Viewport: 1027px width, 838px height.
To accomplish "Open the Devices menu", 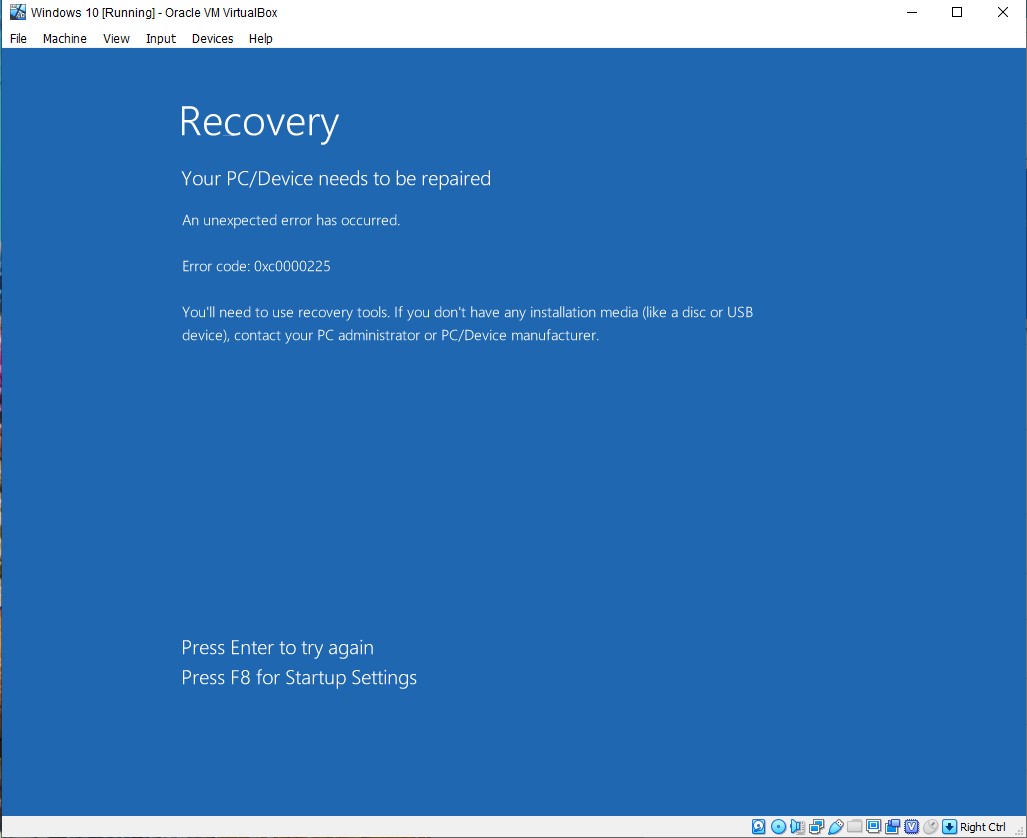I will click(212, 39).
